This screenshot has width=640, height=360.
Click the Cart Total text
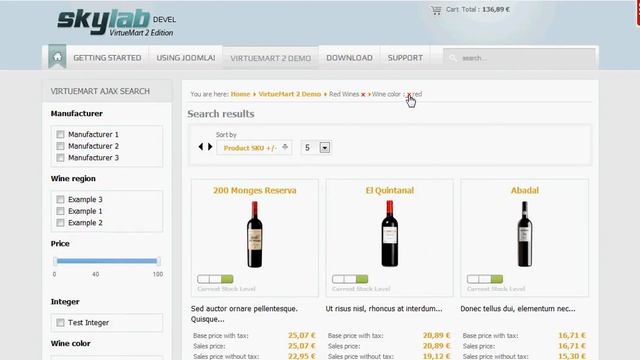(x=478, y=9)
